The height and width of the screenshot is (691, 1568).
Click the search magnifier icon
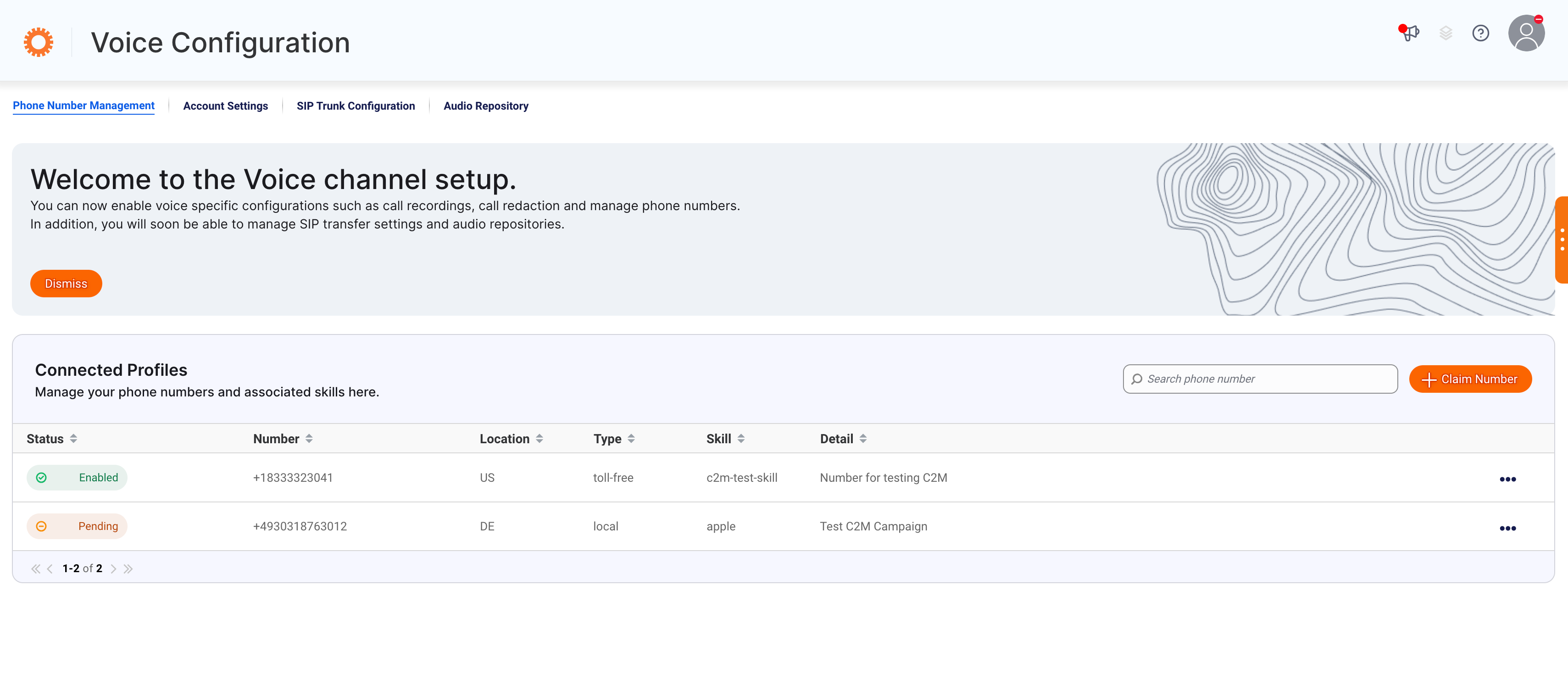coord(1136,379)
